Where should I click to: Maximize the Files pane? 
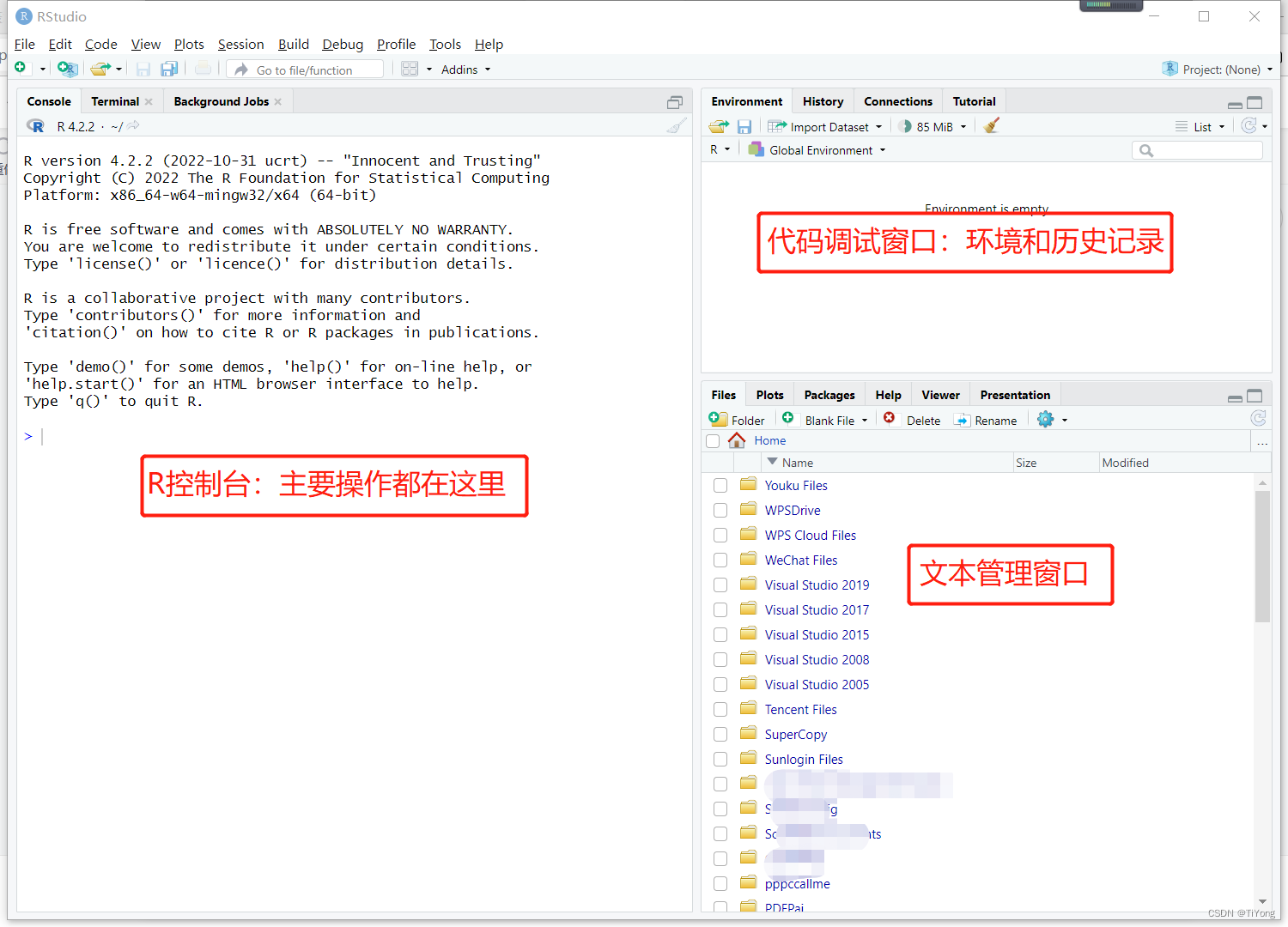click(1255, 396)
